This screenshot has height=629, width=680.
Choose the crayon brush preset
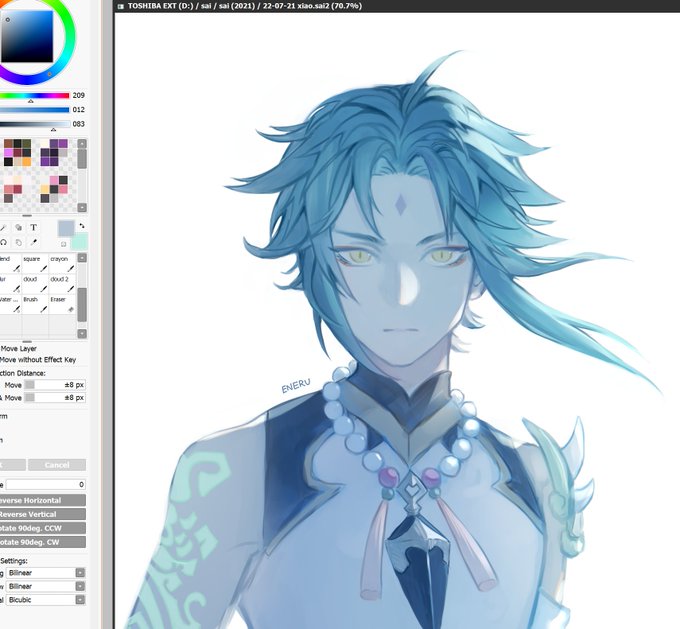click(62, 264)
